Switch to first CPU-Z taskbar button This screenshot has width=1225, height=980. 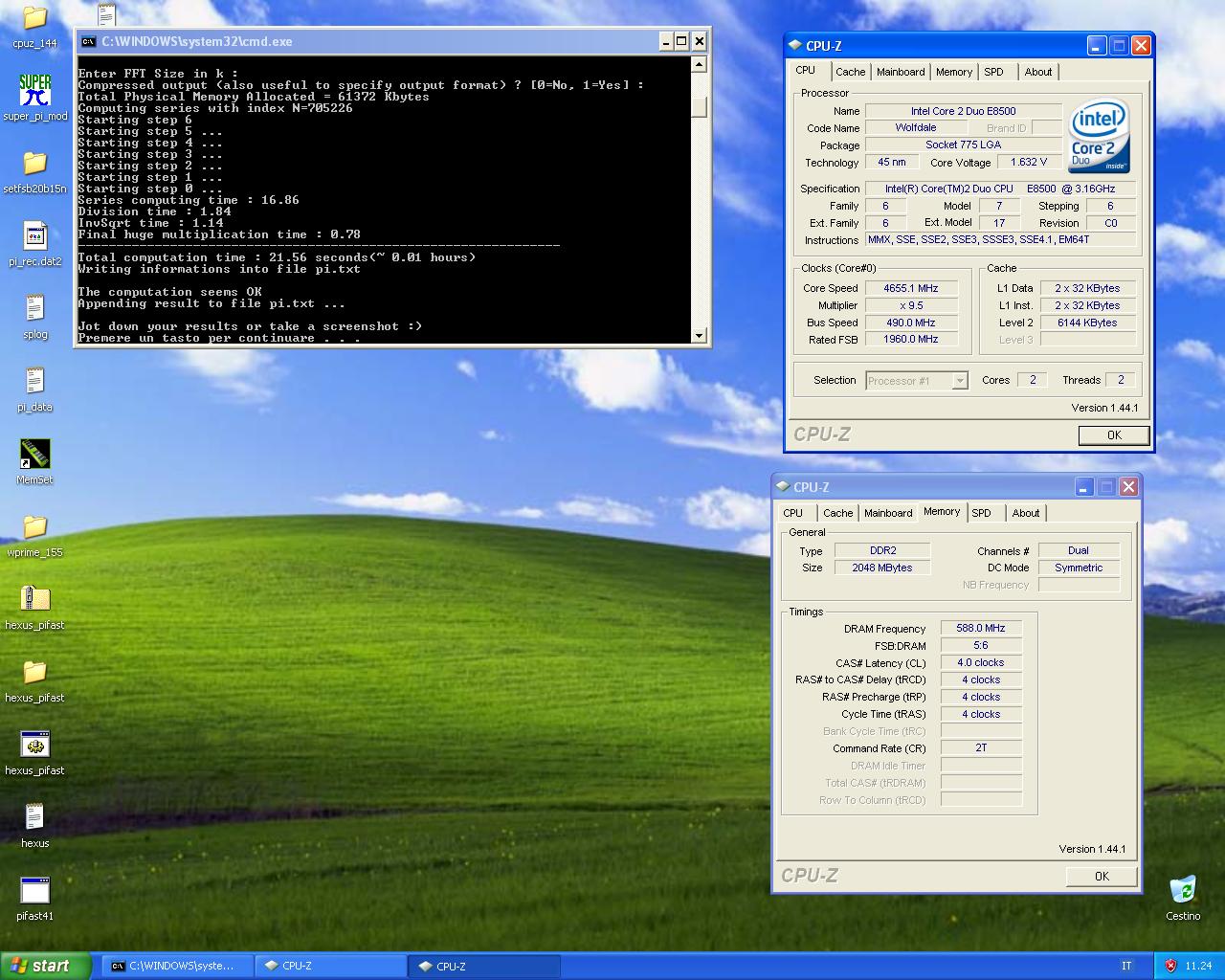tap(330, 966)
